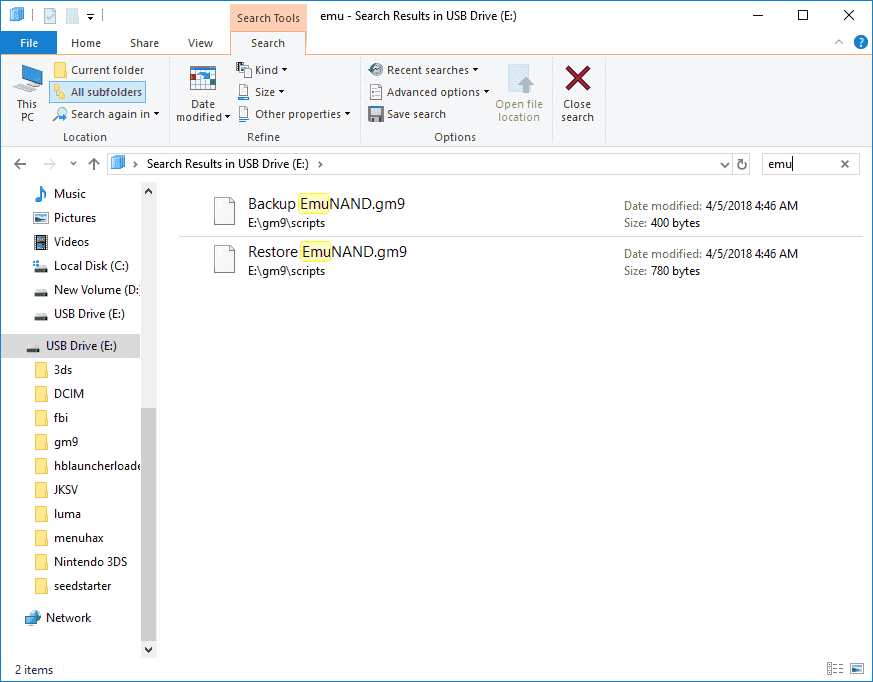Select the highlighted USB Drive (E:) node
Viewport: 873px width, 682px height.
pos(71,346)
